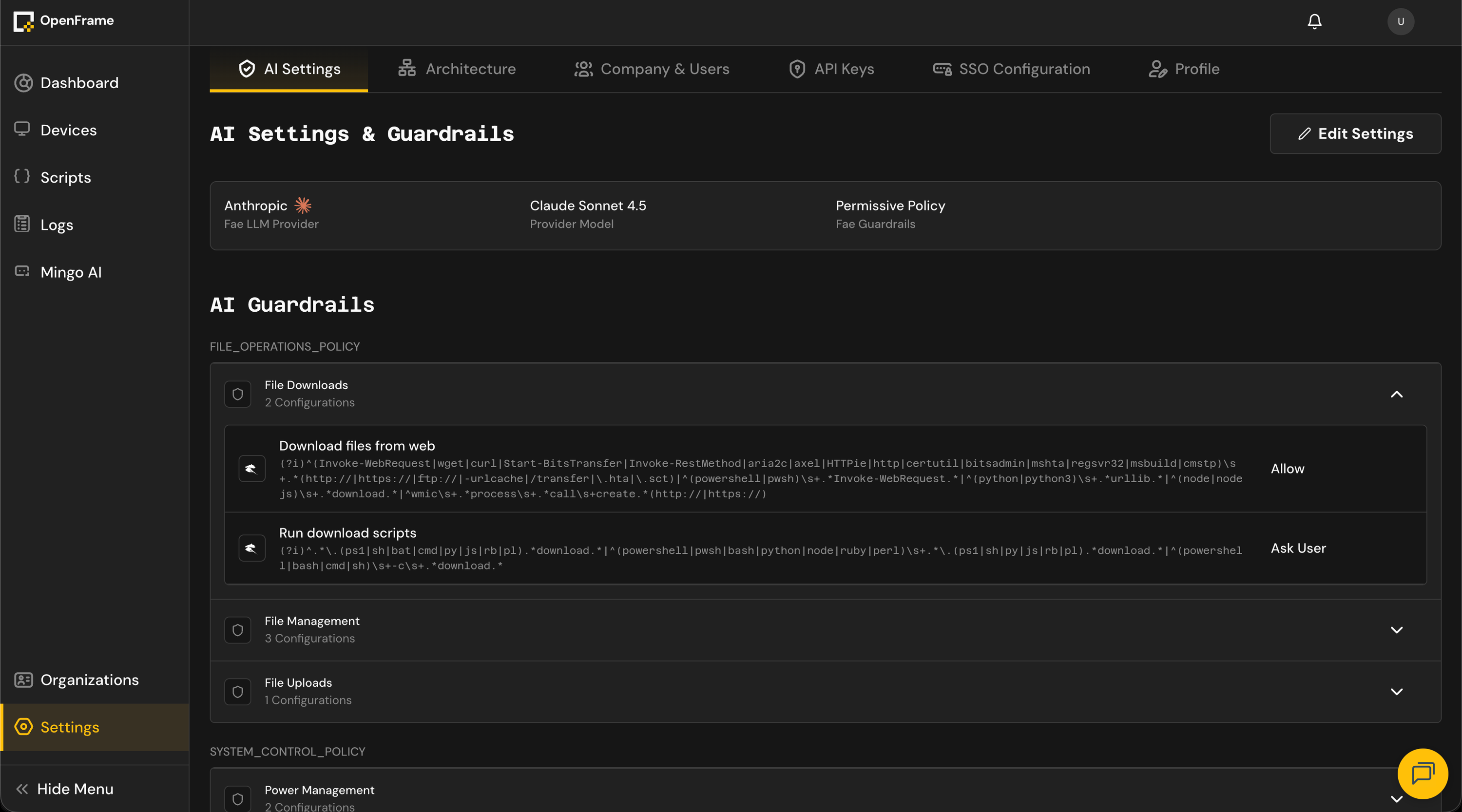
Task: Switch to the Profile tab
Action: pos(1184,69)
